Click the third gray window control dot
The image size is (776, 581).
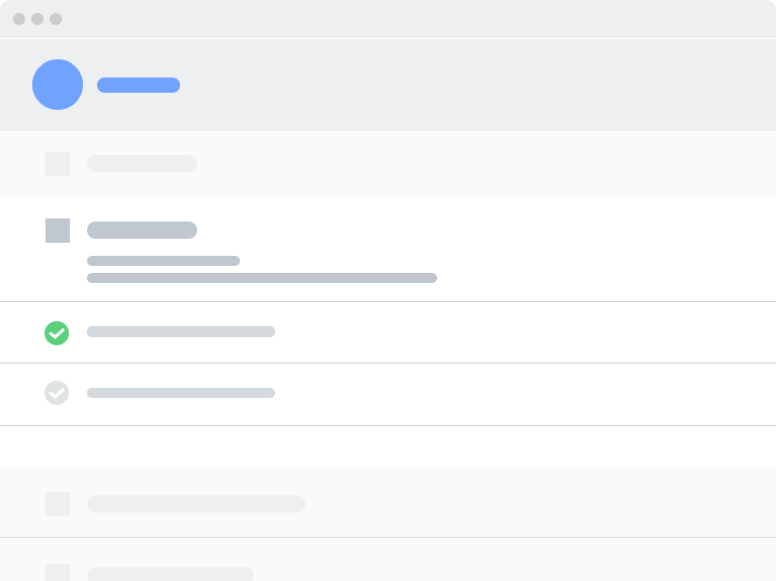[56, 19]
